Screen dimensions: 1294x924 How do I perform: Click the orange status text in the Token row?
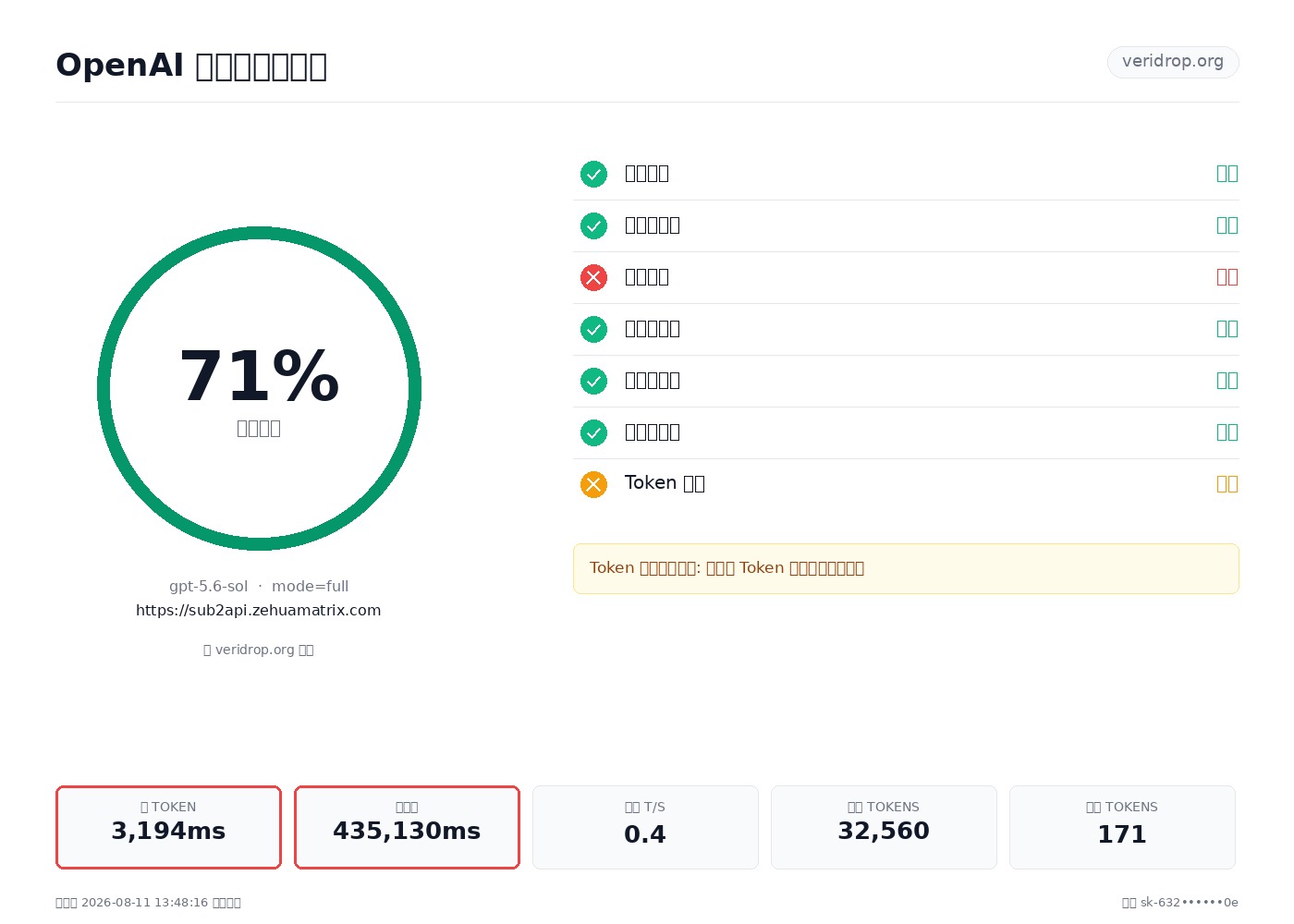click(1227, 484)
